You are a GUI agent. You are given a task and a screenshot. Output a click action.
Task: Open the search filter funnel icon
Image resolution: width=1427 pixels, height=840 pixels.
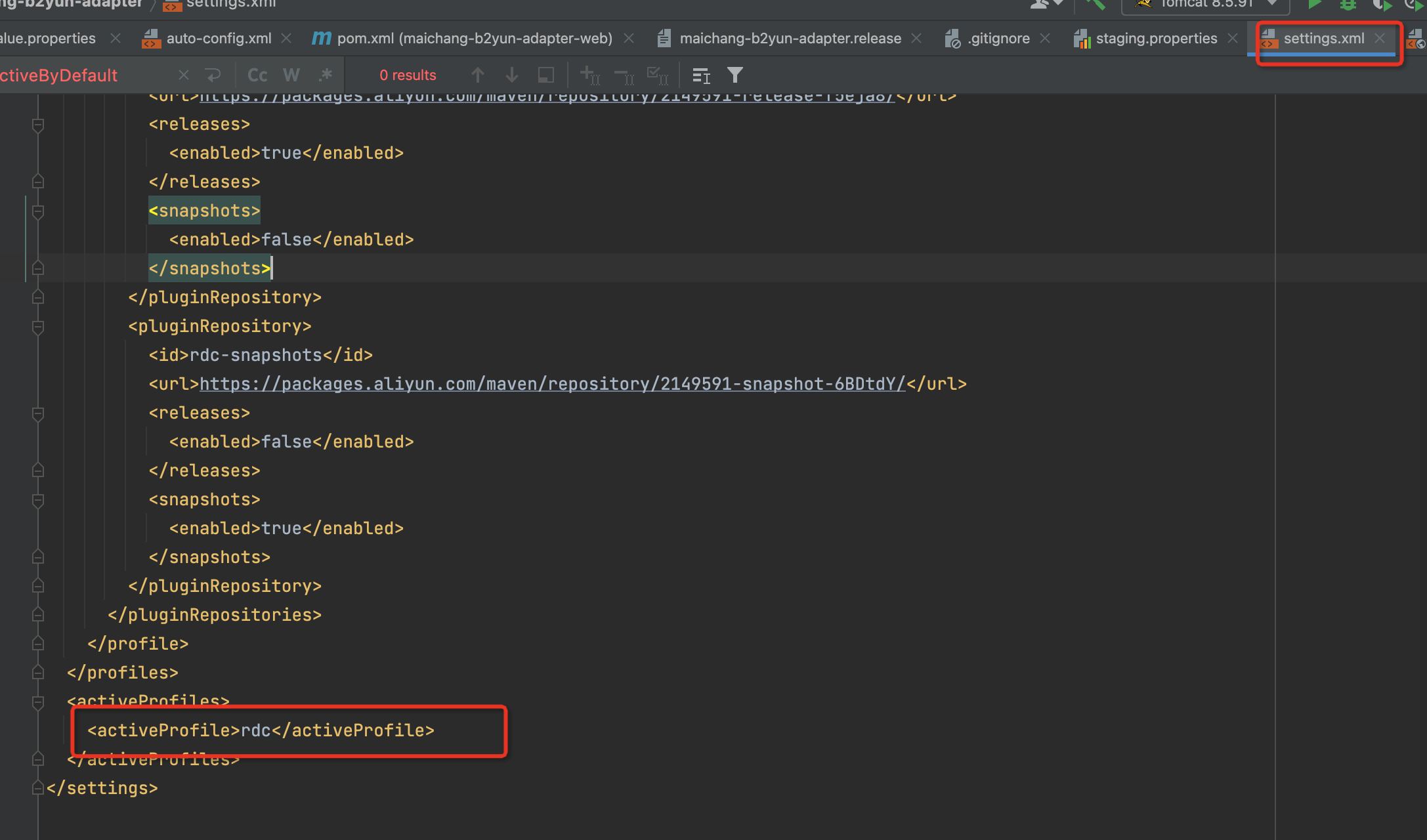point(735,75)
